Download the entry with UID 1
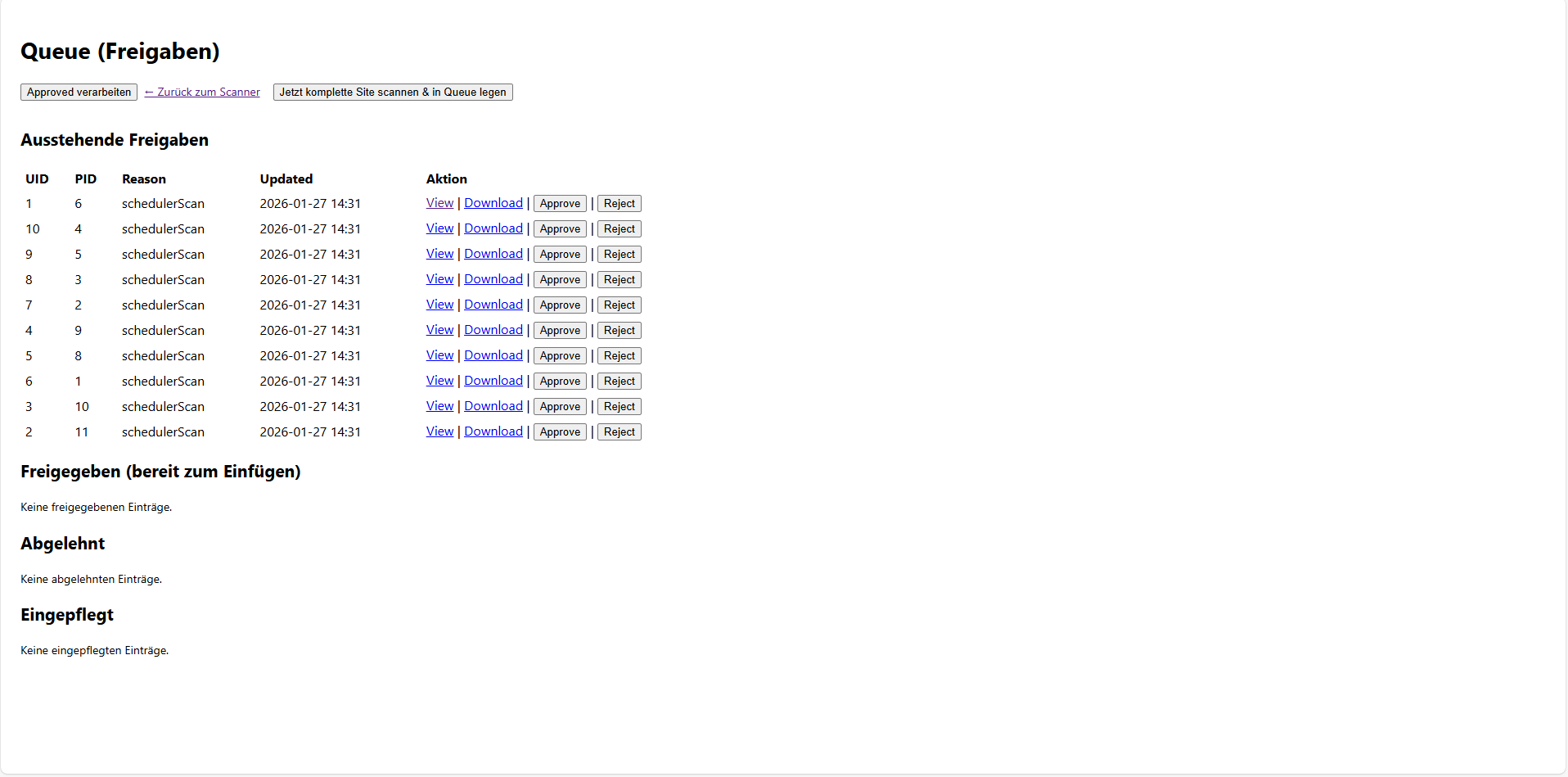This screenshot has width=1568, height=777. [493, 203]
